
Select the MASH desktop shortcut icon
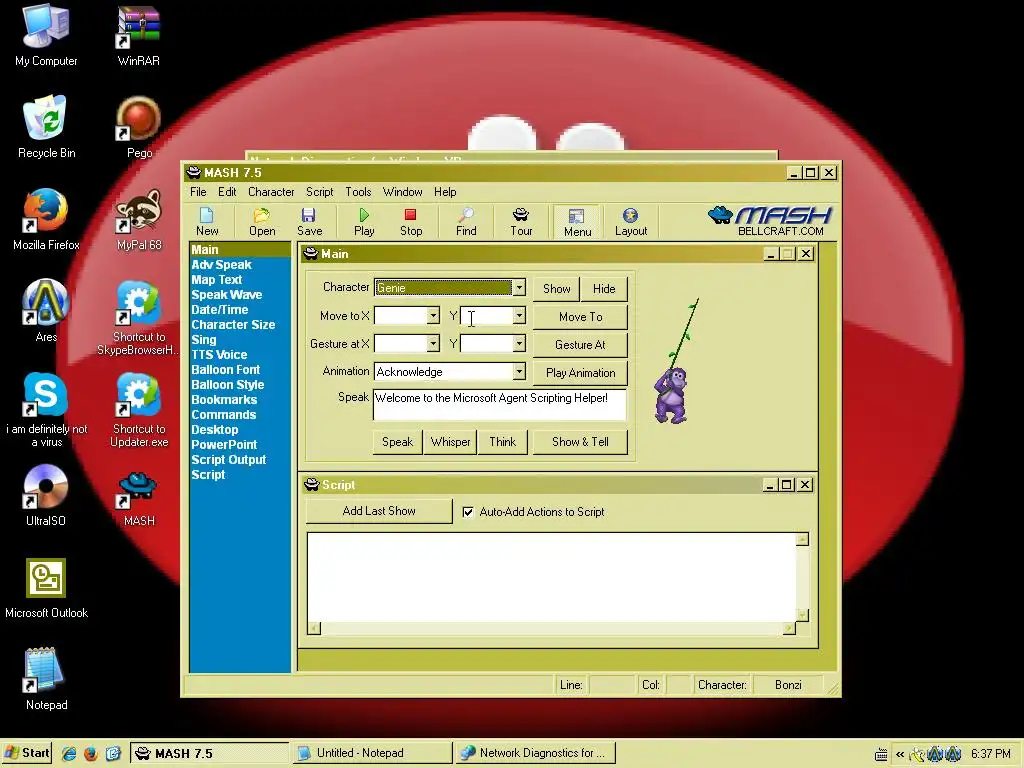pyautogui.click(x=138, y=500)
